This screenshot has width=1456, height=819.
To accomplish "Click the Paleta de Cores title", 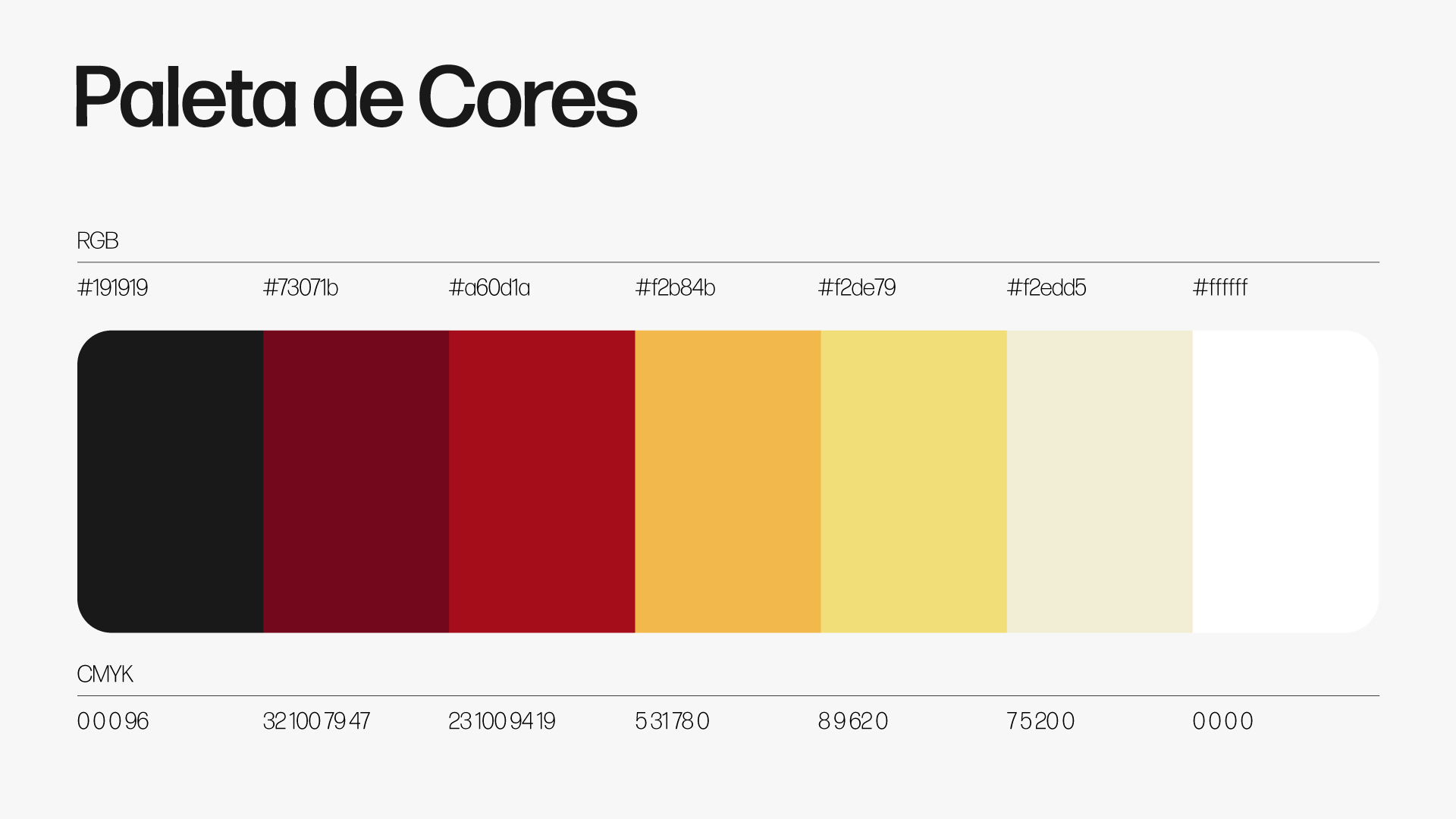I will pyautogui.click(x=356, y=97).
